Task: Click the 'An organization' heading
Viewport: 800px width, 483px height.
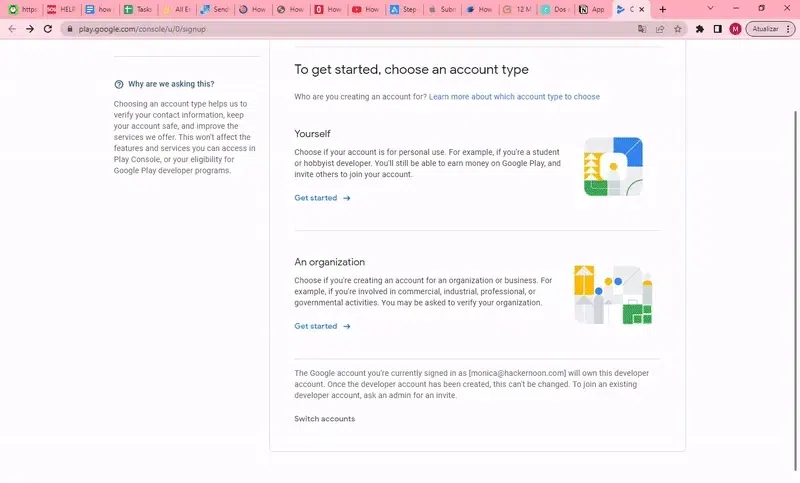Action: tap(330, 262)
